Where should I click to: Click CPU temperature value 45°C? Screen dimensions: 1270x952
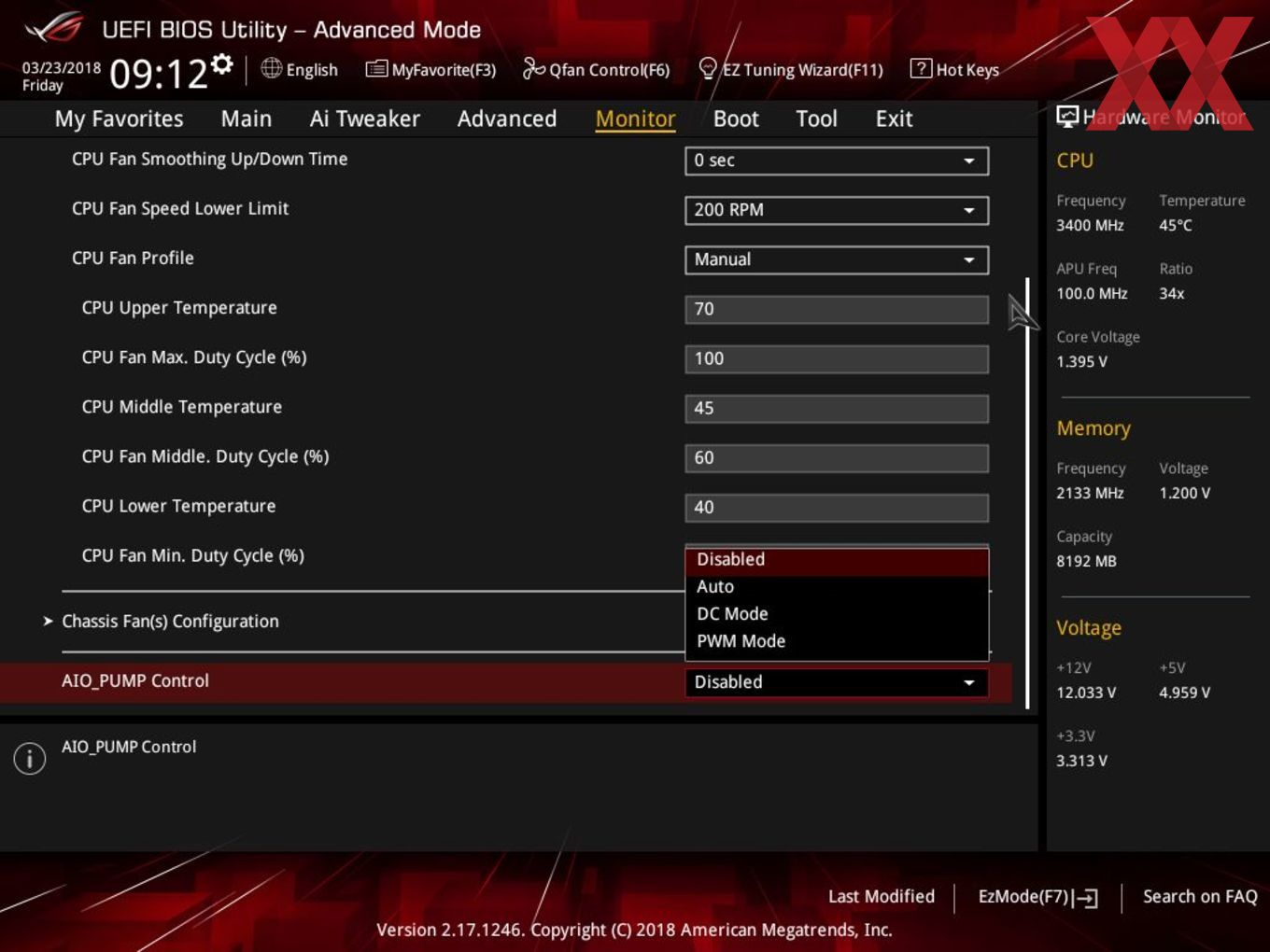(1176, 226)
